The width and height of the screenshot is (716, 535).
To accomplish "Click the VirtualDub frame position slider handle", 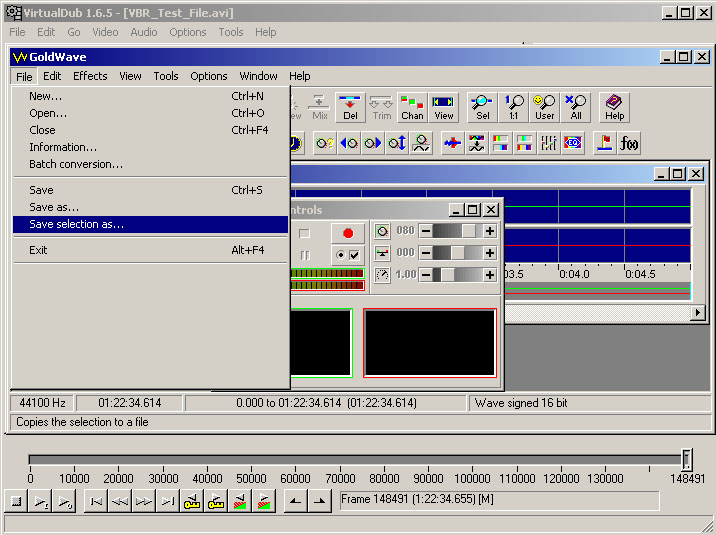I will point(687,459).
